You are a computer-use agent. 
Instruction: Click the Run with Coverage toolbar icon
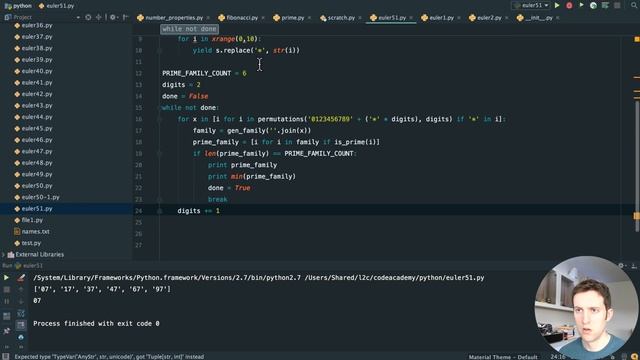click(x=581, y=5)
